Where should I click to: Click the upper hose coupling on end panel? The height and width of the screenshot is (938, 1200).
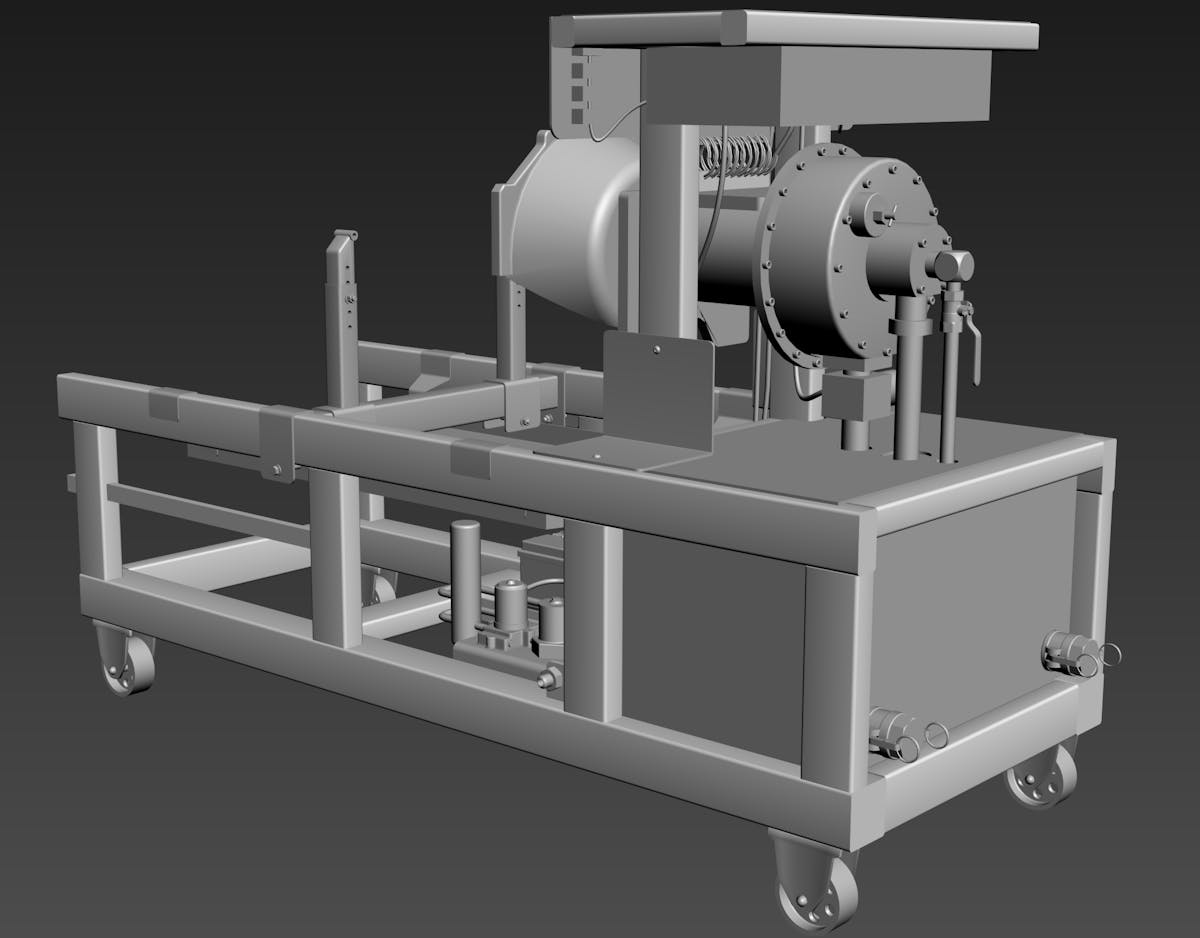[x=1070, y=652]
